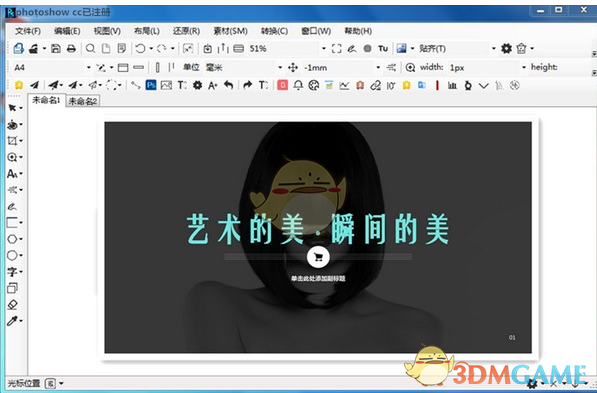The image size is (597, 393).
Task: Click the vertical red bar icon
Action: [437, 85]
